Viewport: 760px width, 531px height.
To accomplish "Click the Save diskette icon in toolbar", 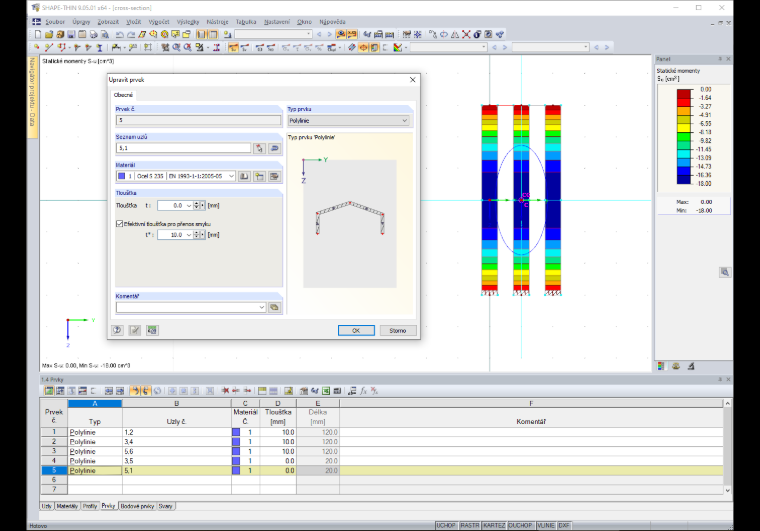I will (x=71, y=34).
